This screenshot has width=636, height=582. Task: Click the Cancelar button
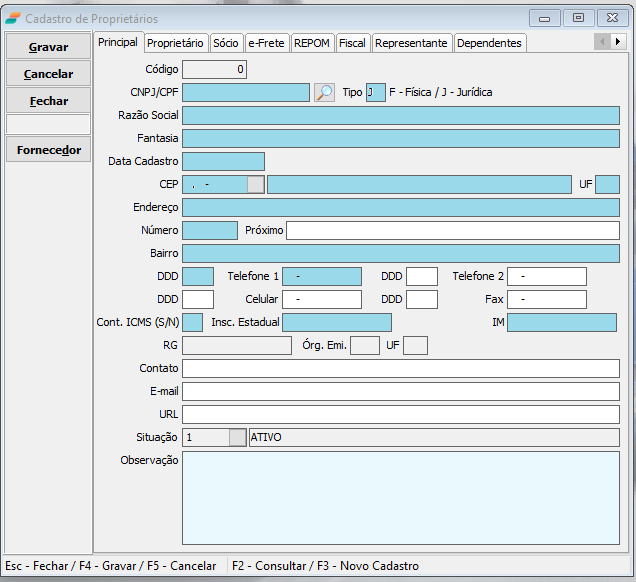point(48,74)
